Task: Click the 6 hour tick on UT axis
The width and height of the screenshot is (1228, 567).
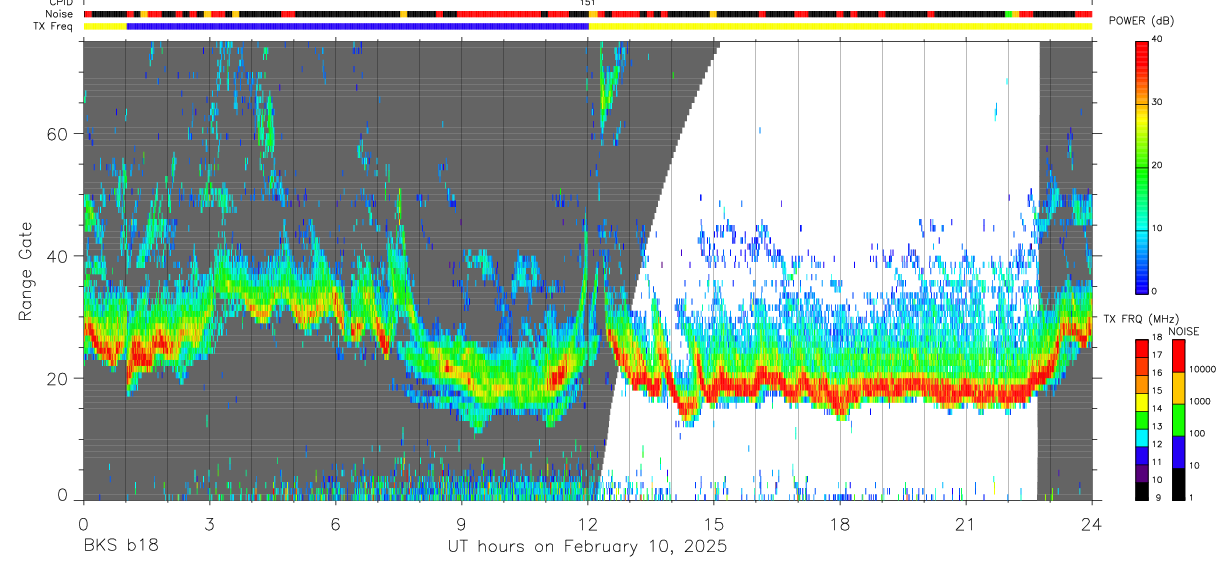Action: point(335,523)
